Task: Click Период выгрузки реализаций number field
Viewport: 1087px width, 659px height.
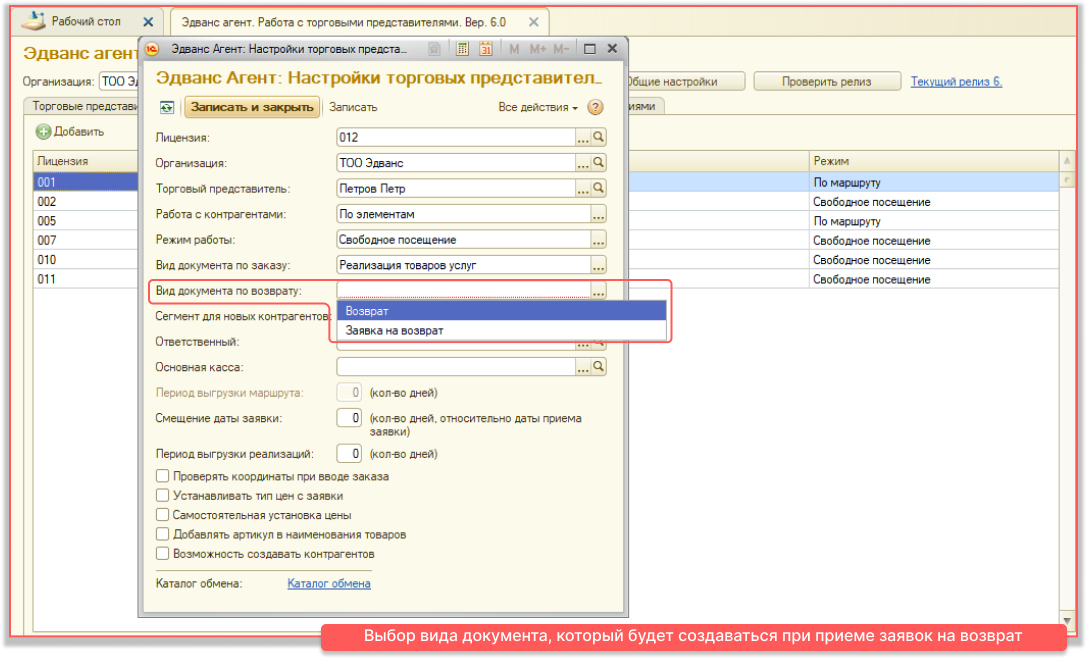Action: pyautogui.click(x=349, y=454)
